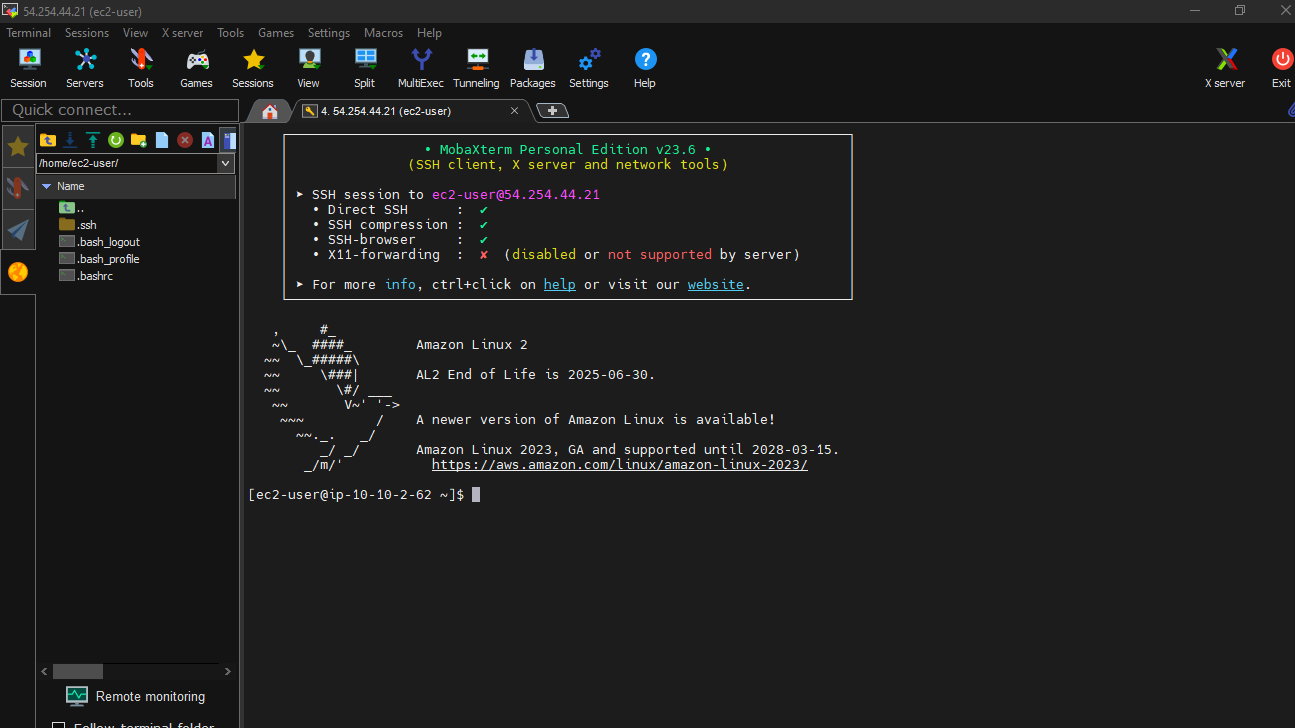
Task: Click the text file 'A' icon in SFTP toolbar
Action: coord(208,140)
